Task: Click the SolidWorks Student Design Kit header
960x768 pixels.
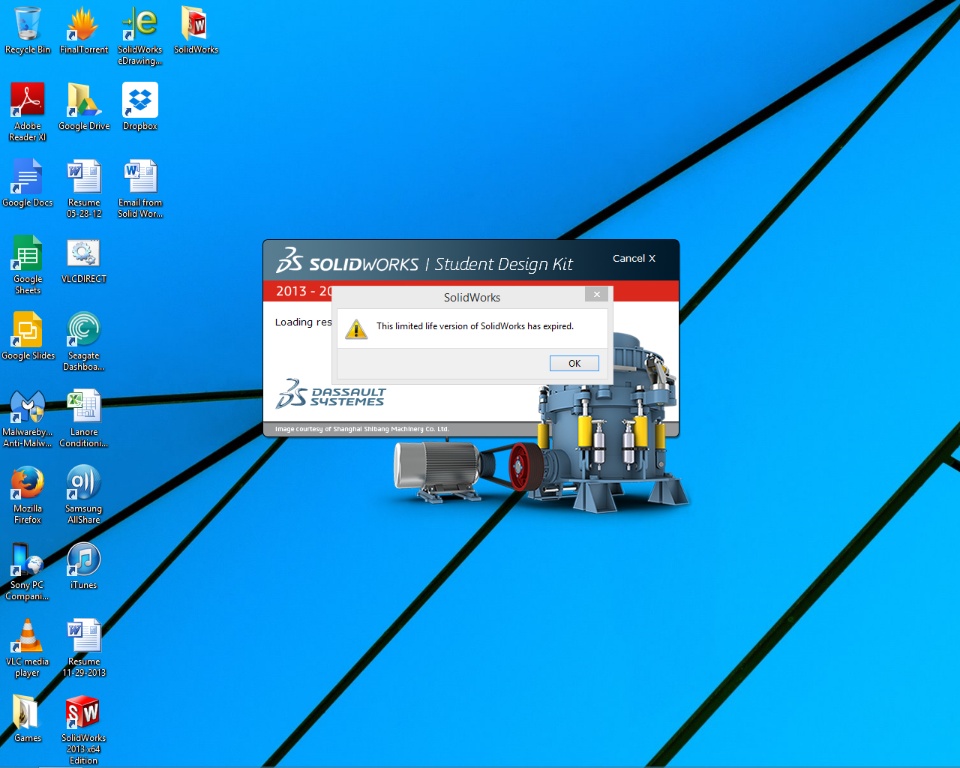Action: coord(424,262)
